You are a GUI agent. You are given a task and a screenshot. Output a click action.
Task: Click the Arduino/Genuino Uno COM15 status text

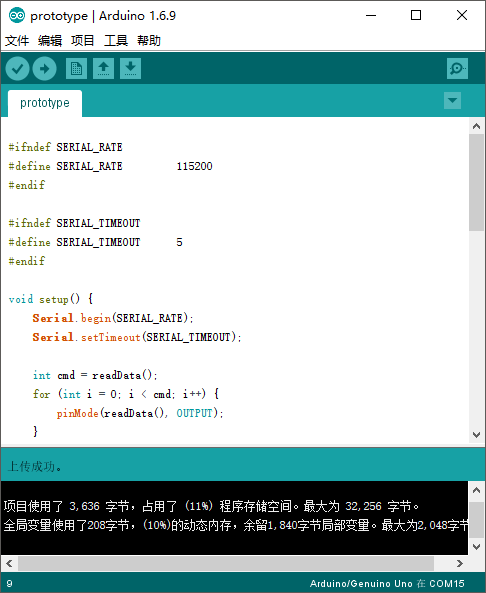(x=387, y=584)
